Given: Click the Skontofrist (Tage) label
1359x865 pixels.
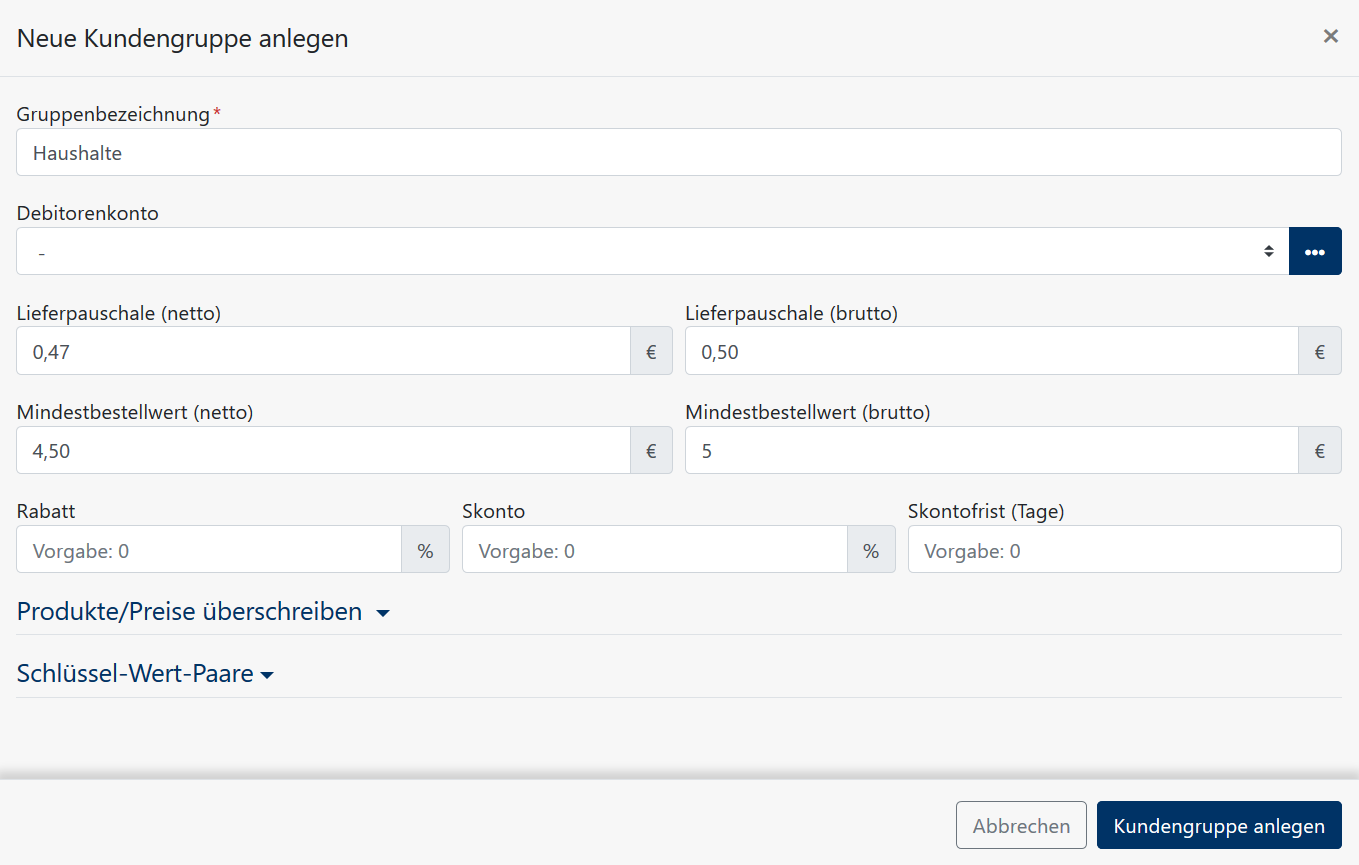Looking at the screenshot, I should point(986,511).
